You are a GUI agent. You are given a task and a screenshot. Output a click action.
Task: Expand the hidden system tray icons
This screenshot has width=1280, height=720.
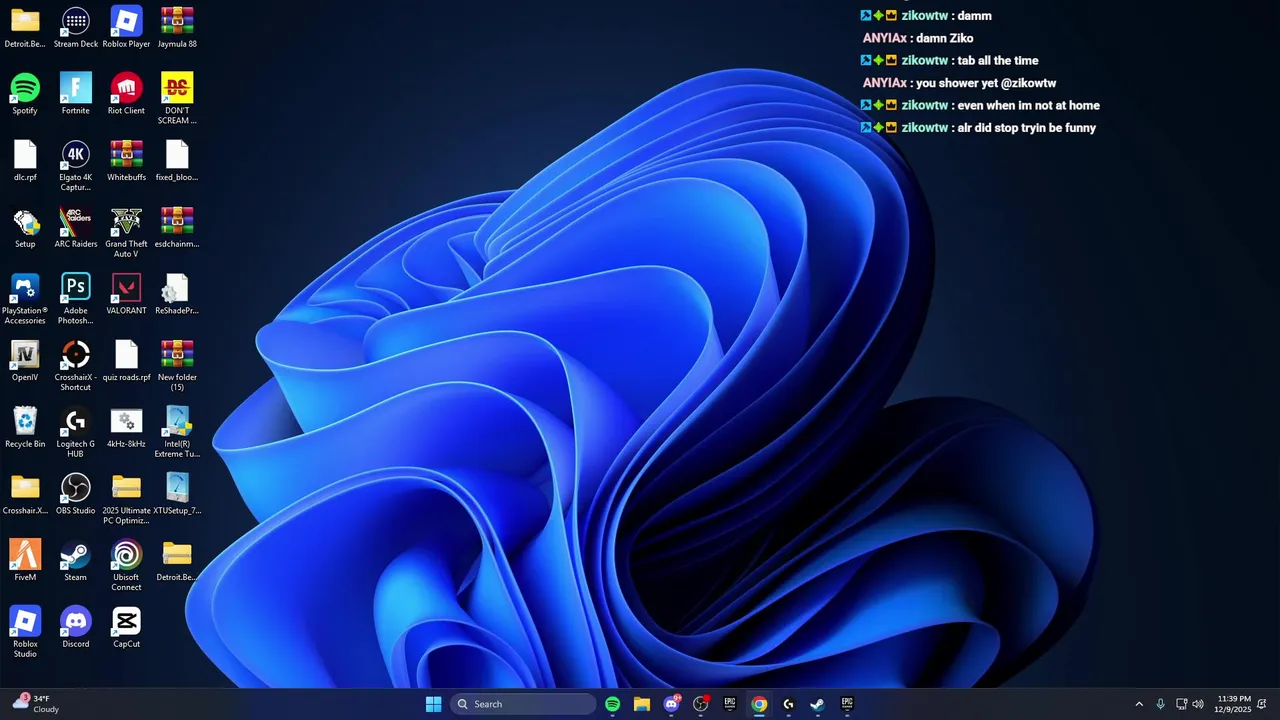[x=1138, y=704]
